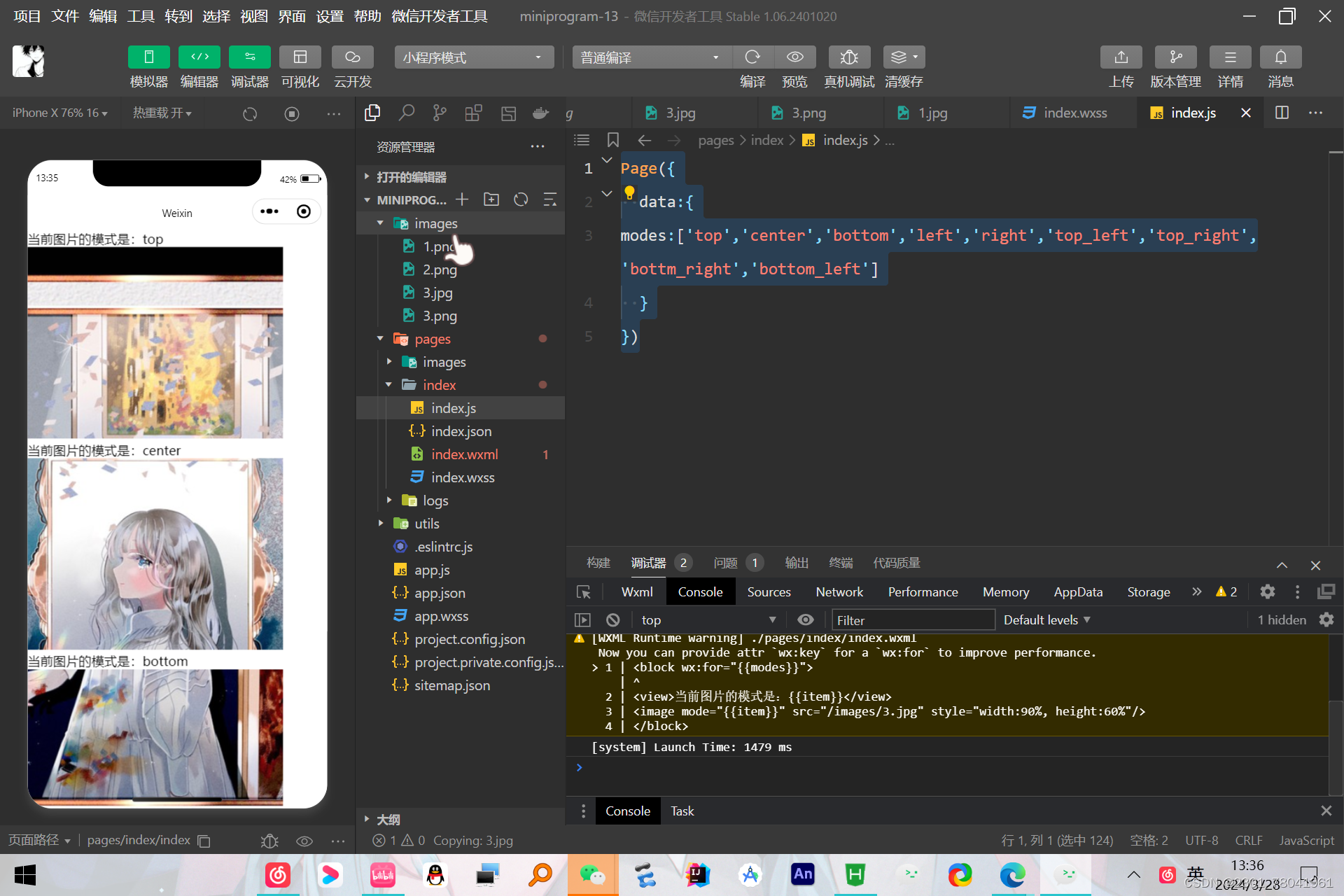Open the mini program mode dropdown
The height and width of the screenshot is (896, 1344).
[474, 57]
